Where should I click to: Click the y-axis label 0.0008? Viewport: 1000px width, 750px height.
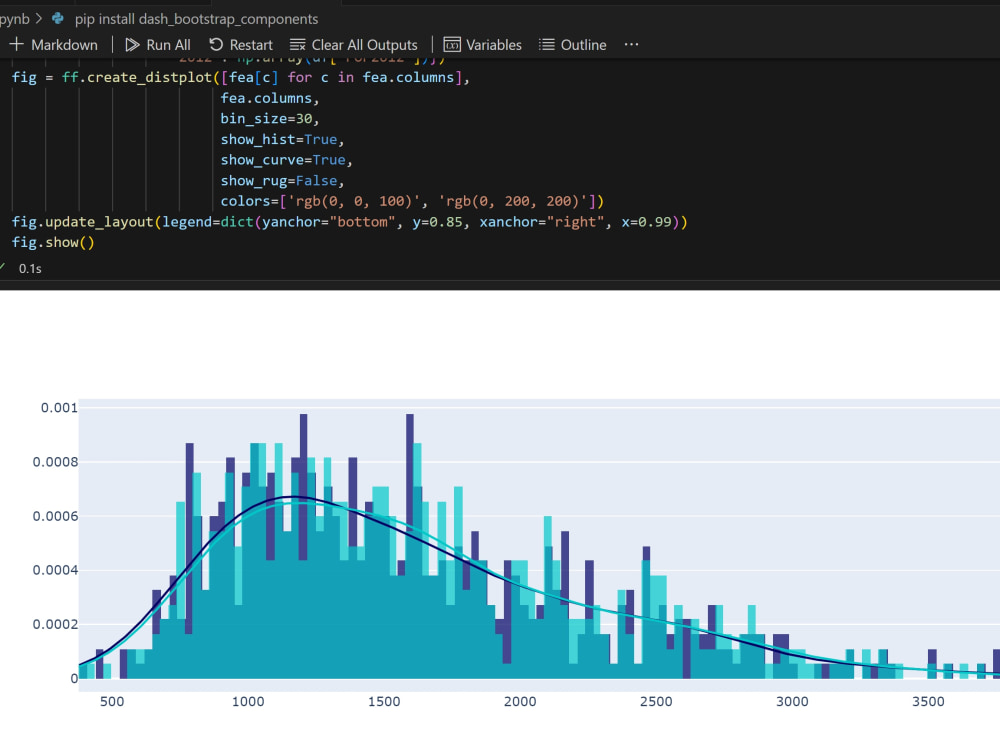[55, 462]
